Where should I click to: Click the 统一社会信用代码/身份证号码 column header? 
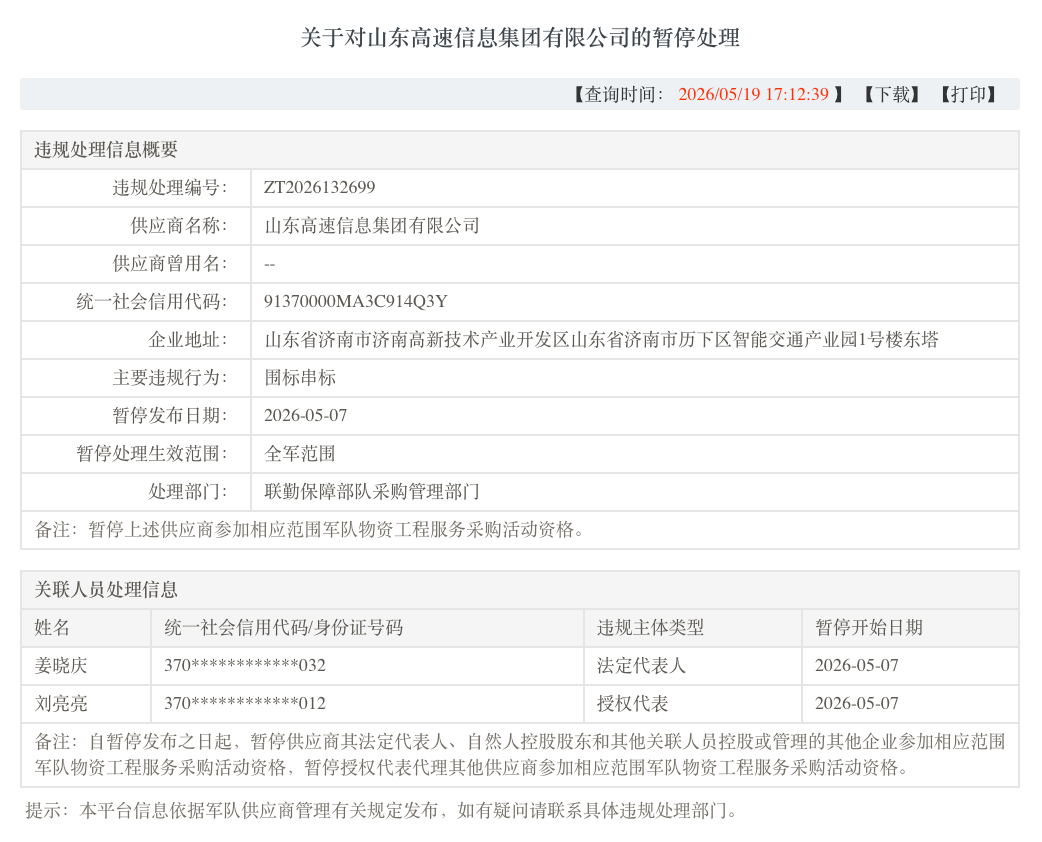[x=284, y=627]
